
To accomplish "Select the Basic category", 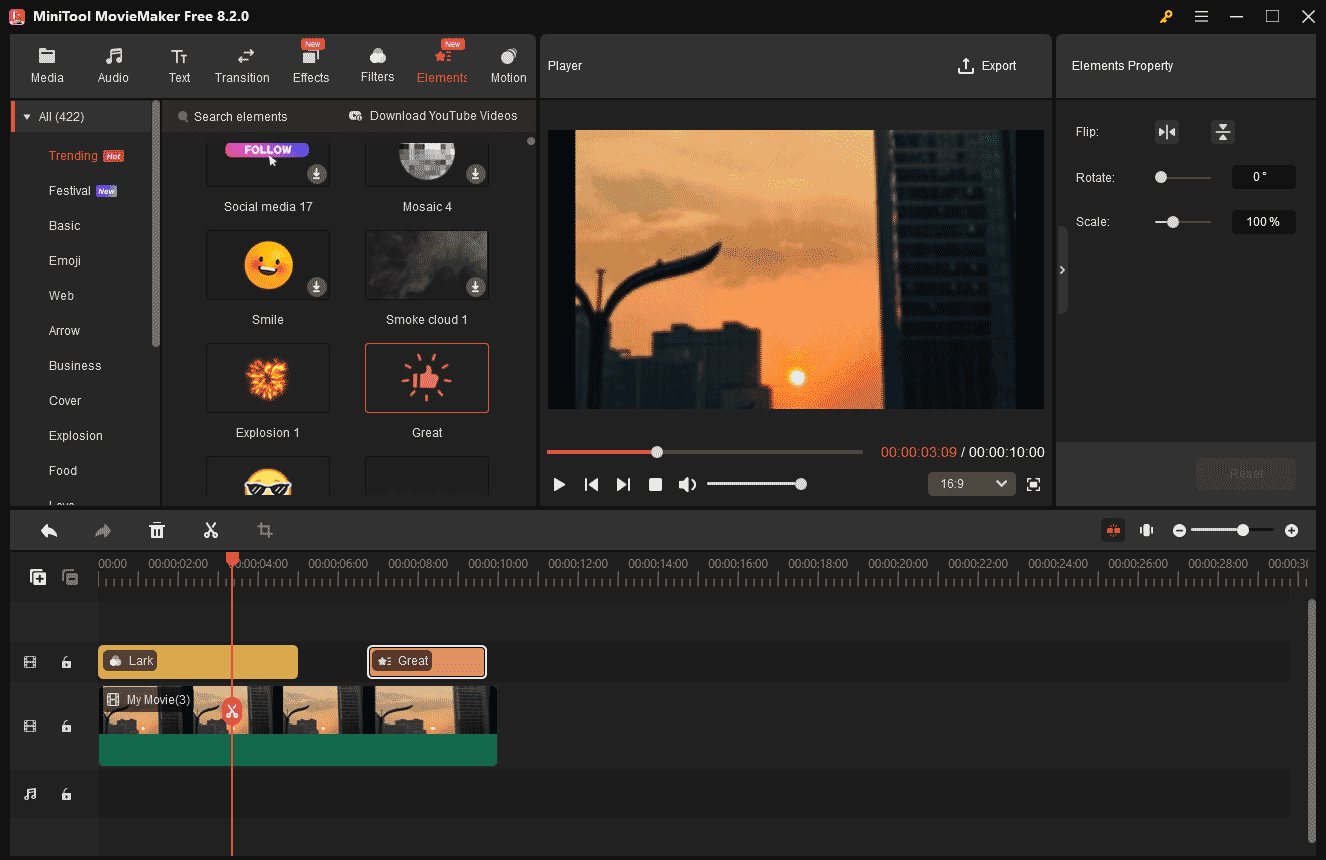I will [64, 226].
